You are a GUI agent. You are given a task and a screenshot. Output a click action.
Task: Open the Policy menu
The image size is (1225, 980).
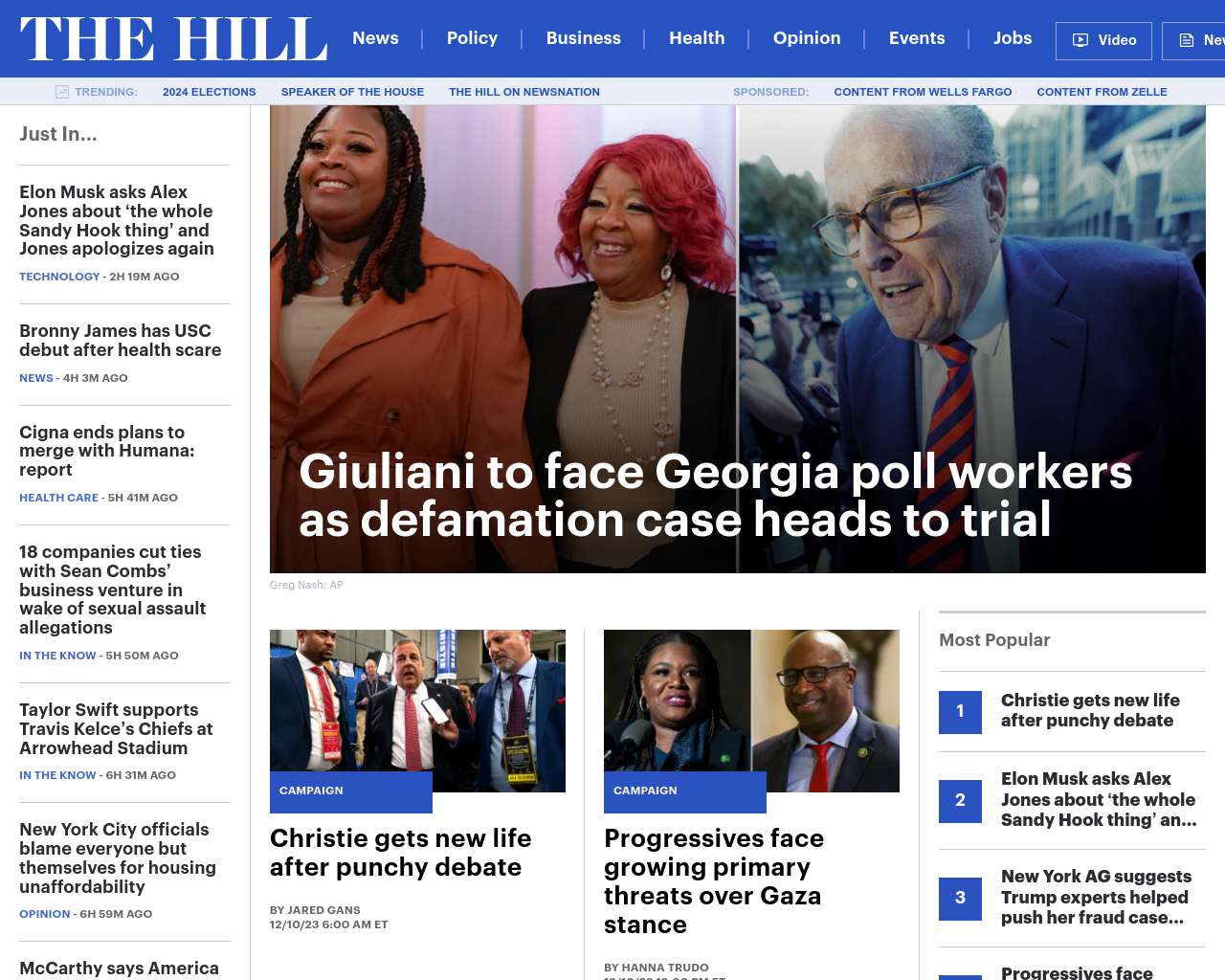coord(472,38)
